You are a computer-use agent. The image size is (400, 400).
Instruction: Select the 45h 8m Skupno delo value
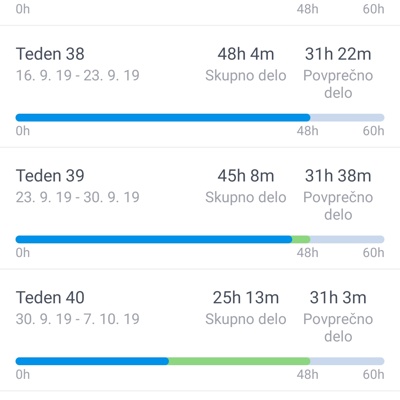pos(246,176)
